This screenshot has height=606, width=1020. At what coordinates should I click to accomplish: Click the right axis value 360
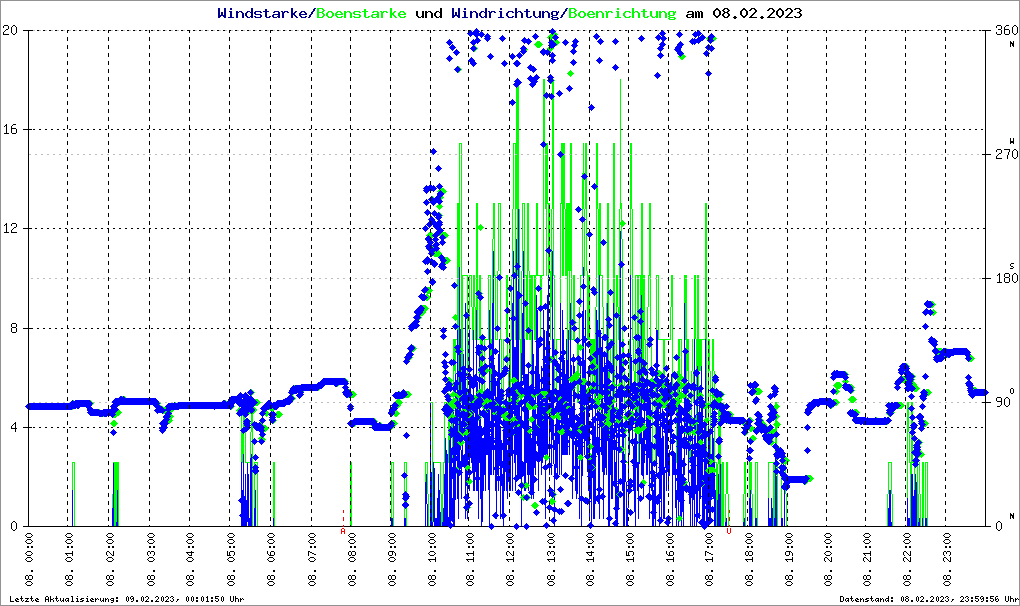(1006, 31)
